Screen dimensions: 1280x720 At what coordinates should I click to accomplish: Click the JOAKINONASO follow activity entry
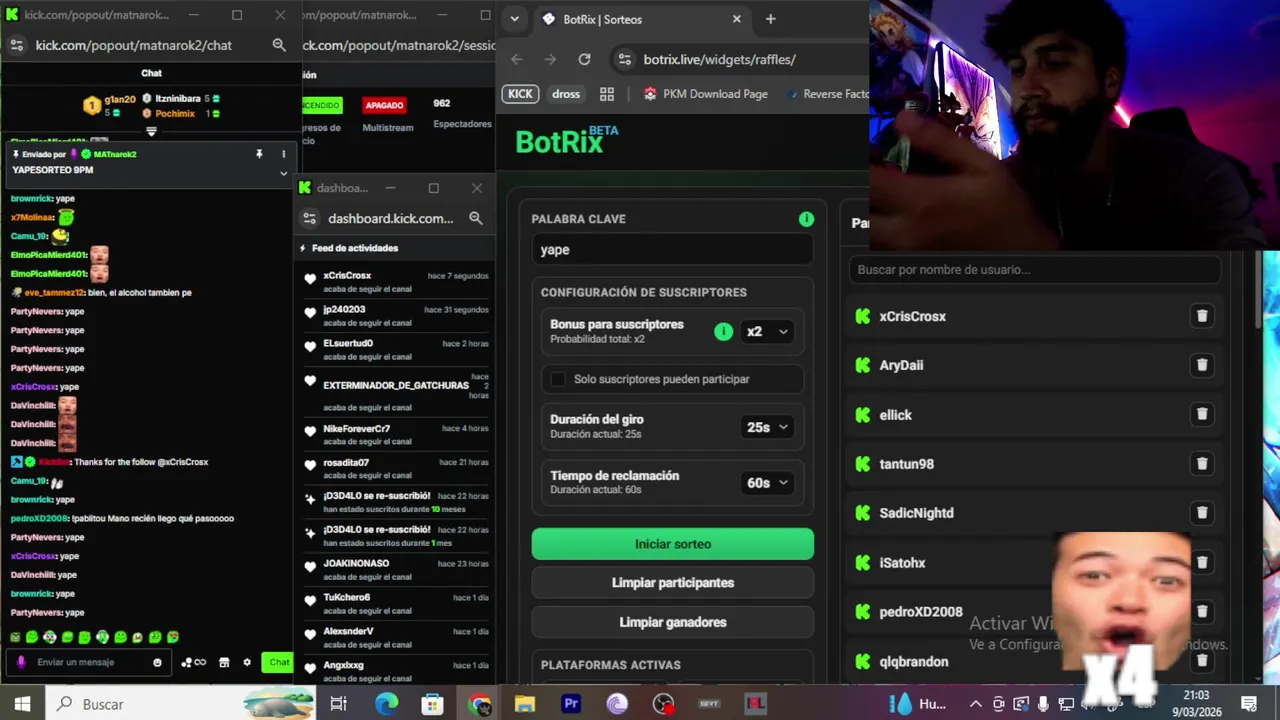click(398, 570)
